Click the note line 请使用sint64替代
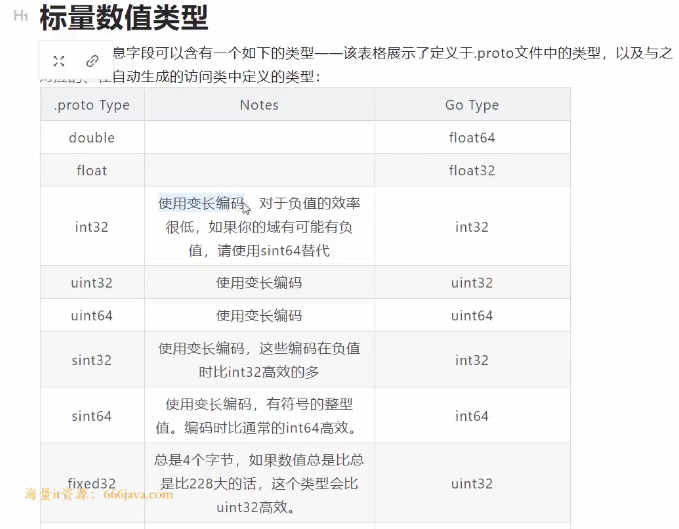Viewport: 679px width, 529px height. pyautogui.click(x=273, y=251)
